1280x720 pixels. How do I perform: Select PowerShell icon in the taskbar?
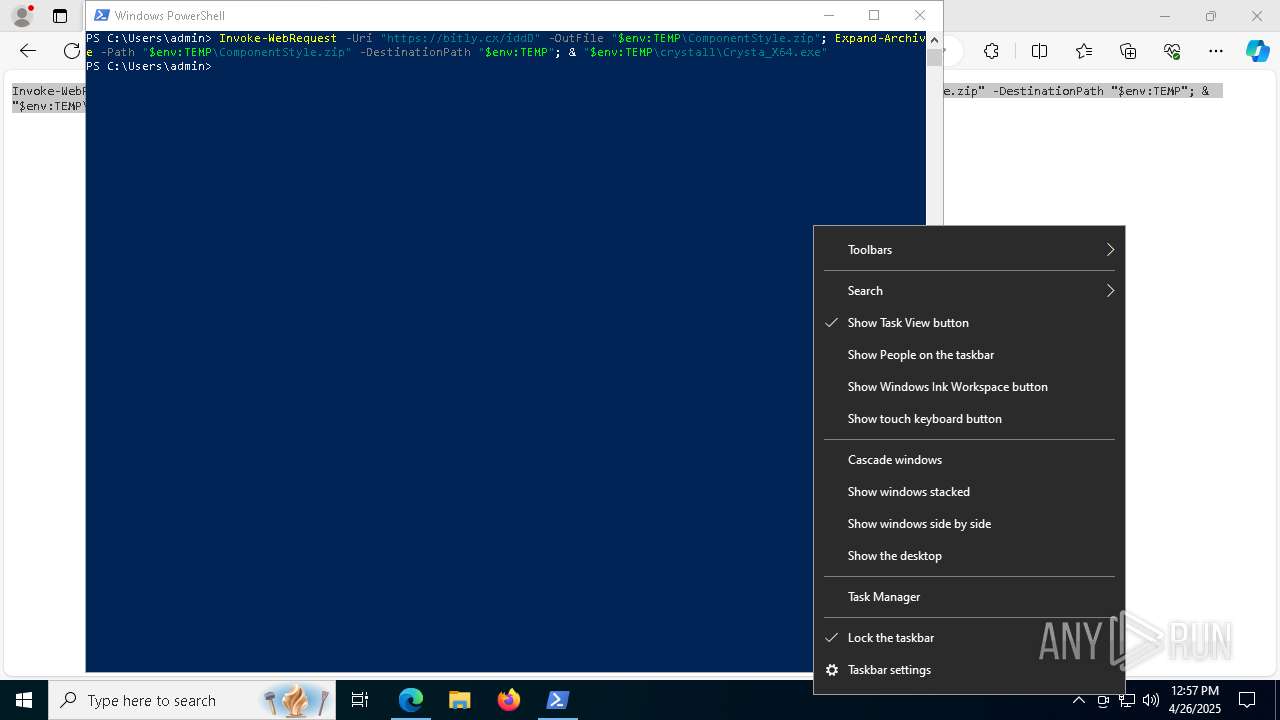click(558, 700)
